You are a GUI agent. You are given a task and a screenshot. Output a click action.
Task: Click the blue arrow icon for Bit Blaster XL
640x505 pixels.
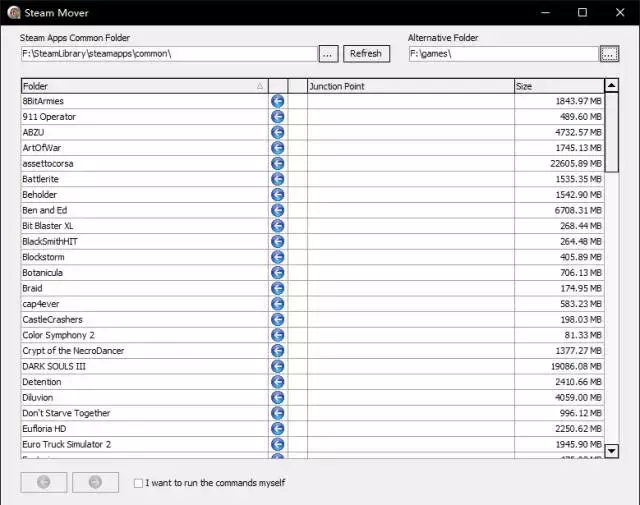point(278,226)
